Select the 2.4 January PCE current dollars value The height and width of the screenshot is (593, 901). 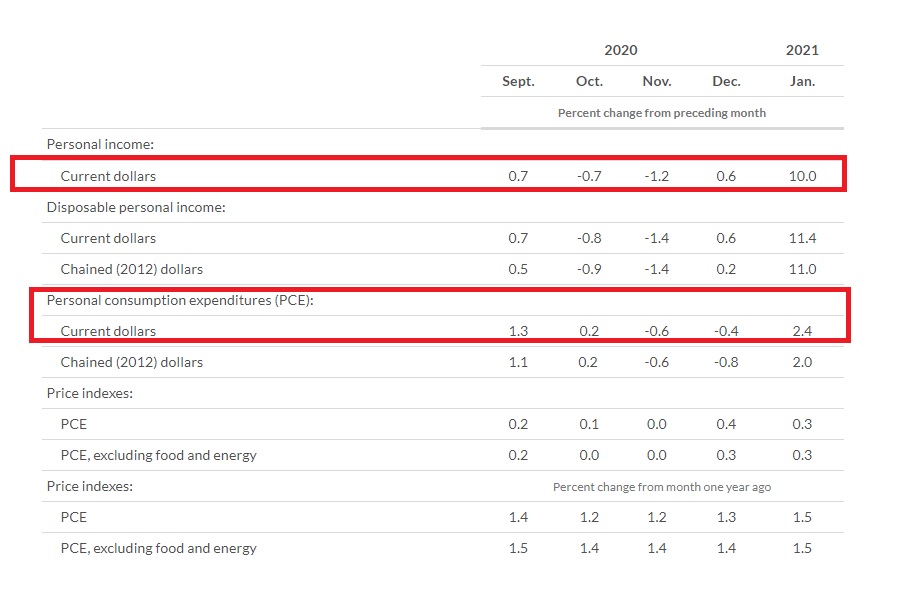click(x=802, y=331)
